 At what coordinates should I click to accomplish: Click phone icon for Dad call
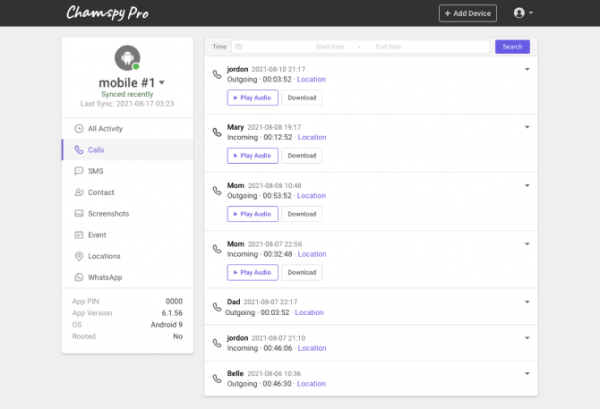coord(217,307)
